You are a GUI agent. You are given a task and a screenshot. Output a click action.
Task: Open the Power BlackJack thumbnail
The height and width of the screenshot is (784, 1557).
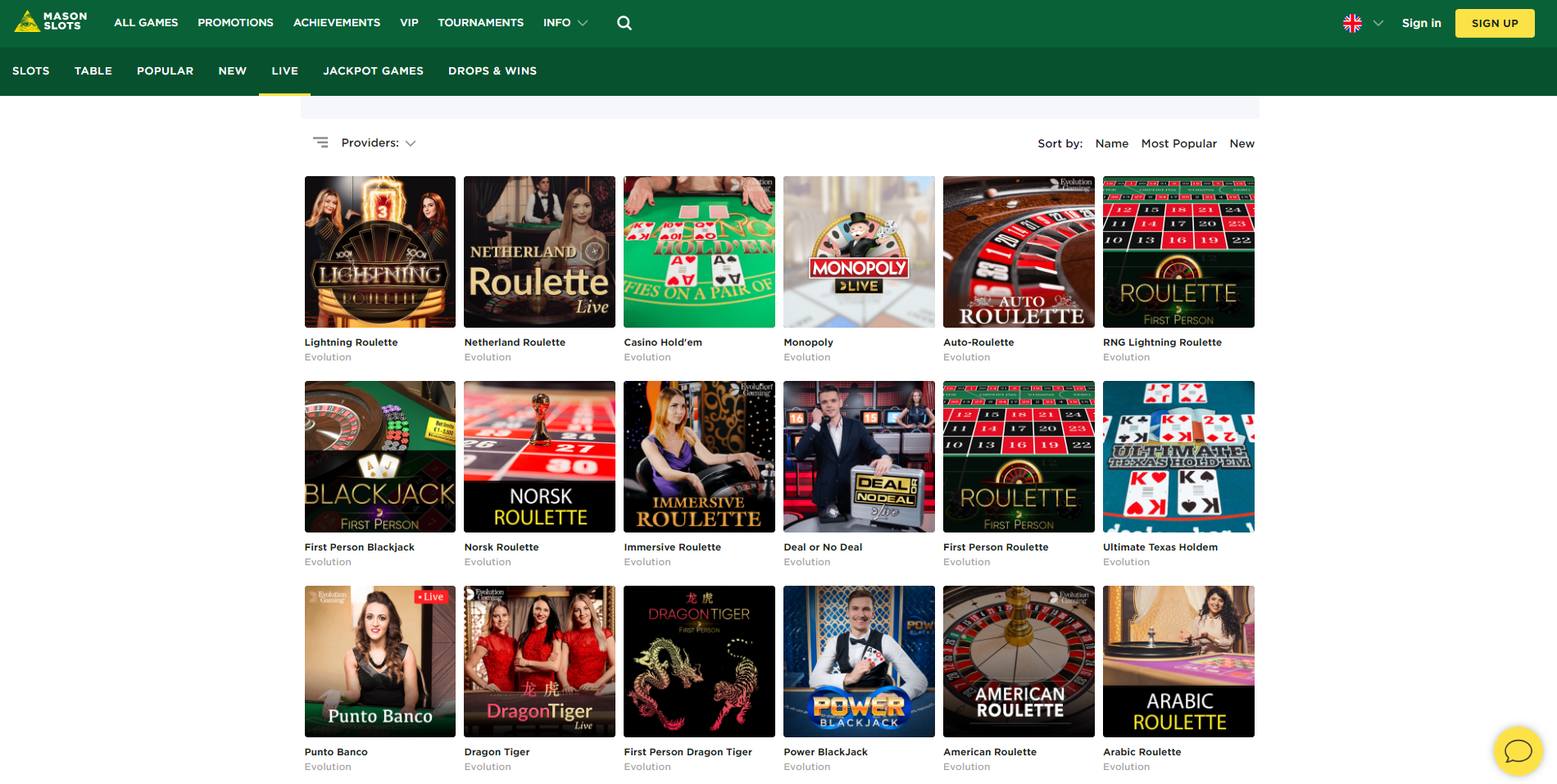pyautogui.click(x=859, y=661)
